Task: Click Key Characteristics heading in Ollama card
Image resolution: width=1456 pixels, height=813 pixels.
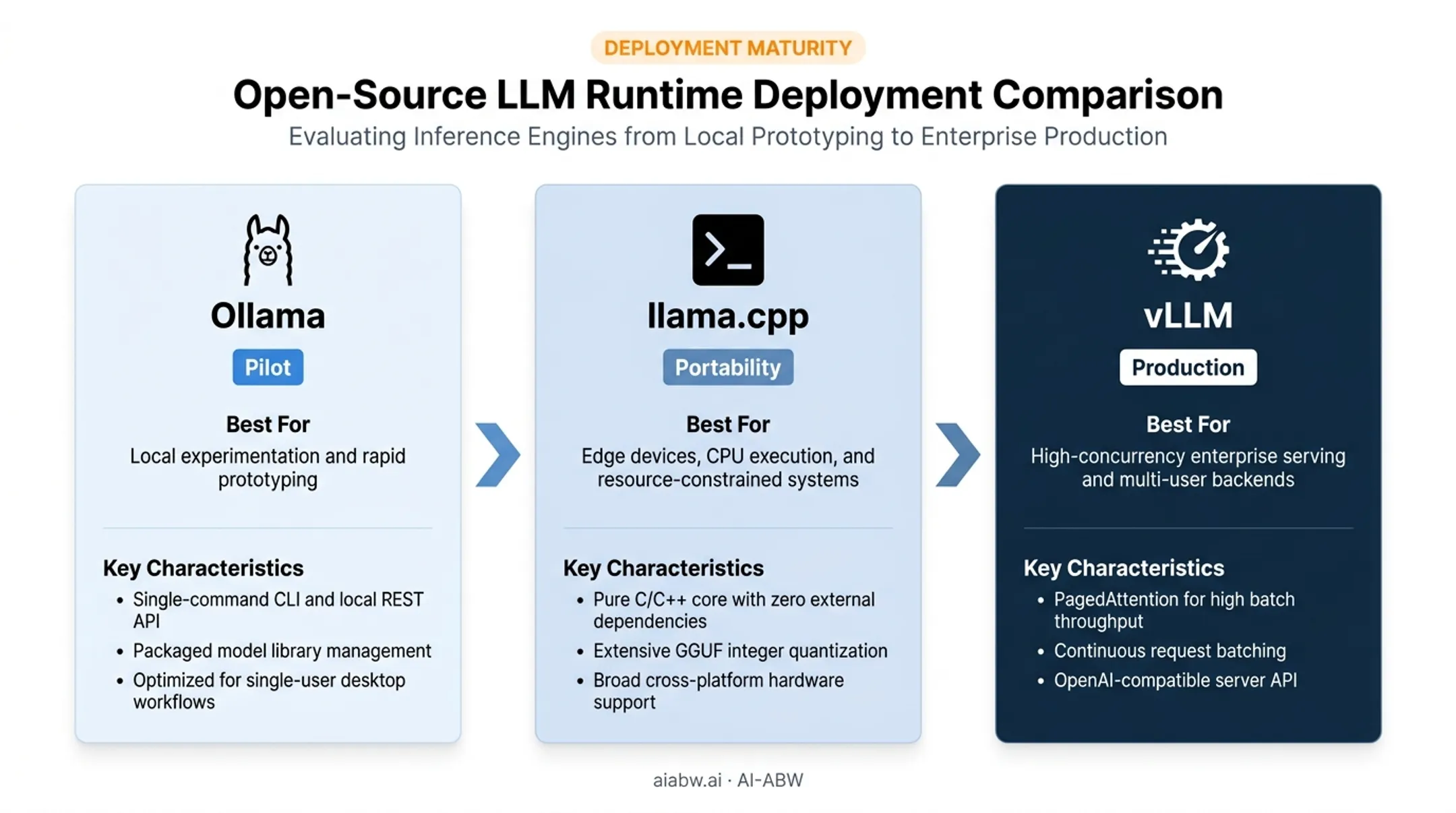Action: pyautogui.click(x=203, y=568)
